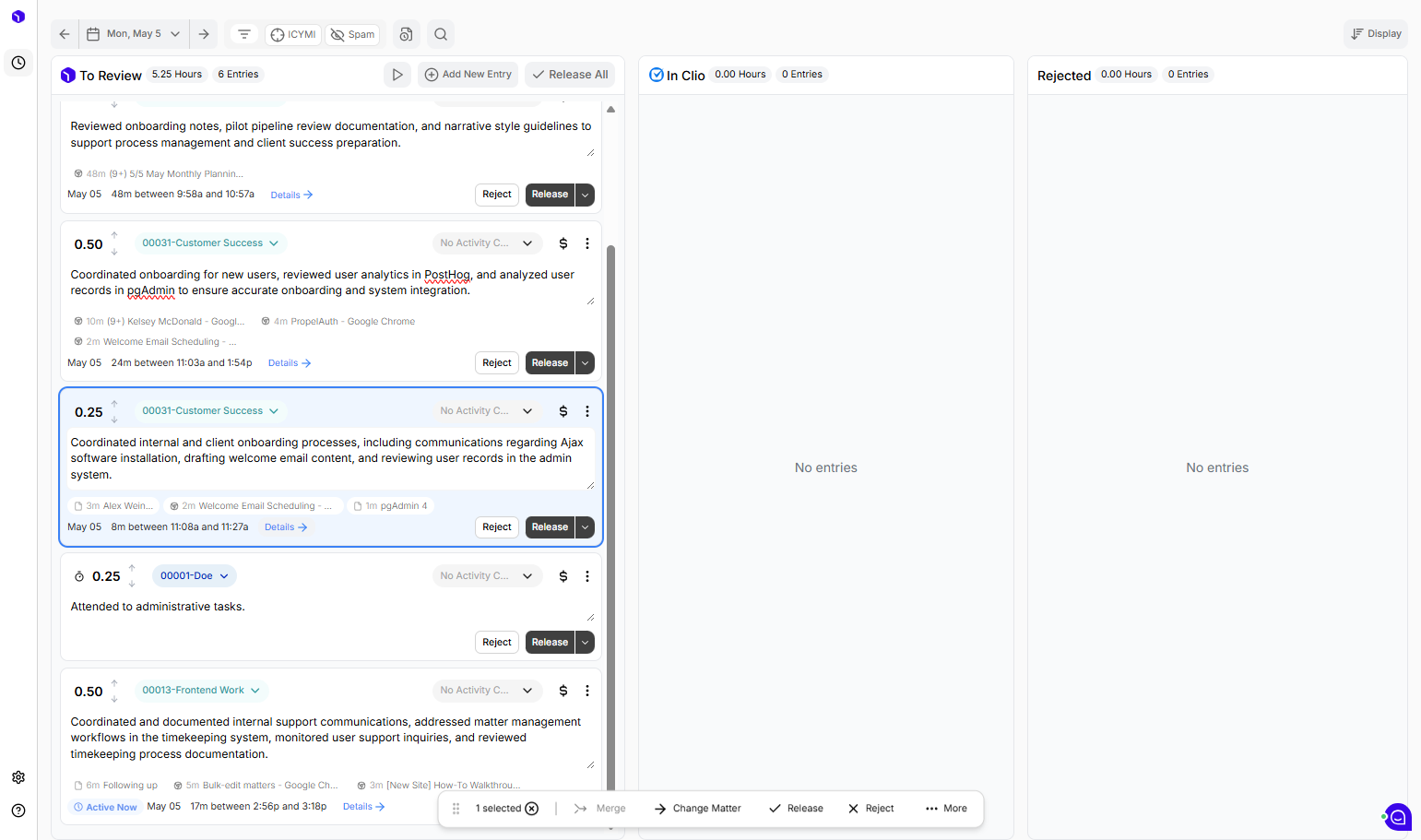Open more options on 0.50 Customer Success entry
Image resolution: width=1421 pixels, height=840 pixels.
click(587, 243)
